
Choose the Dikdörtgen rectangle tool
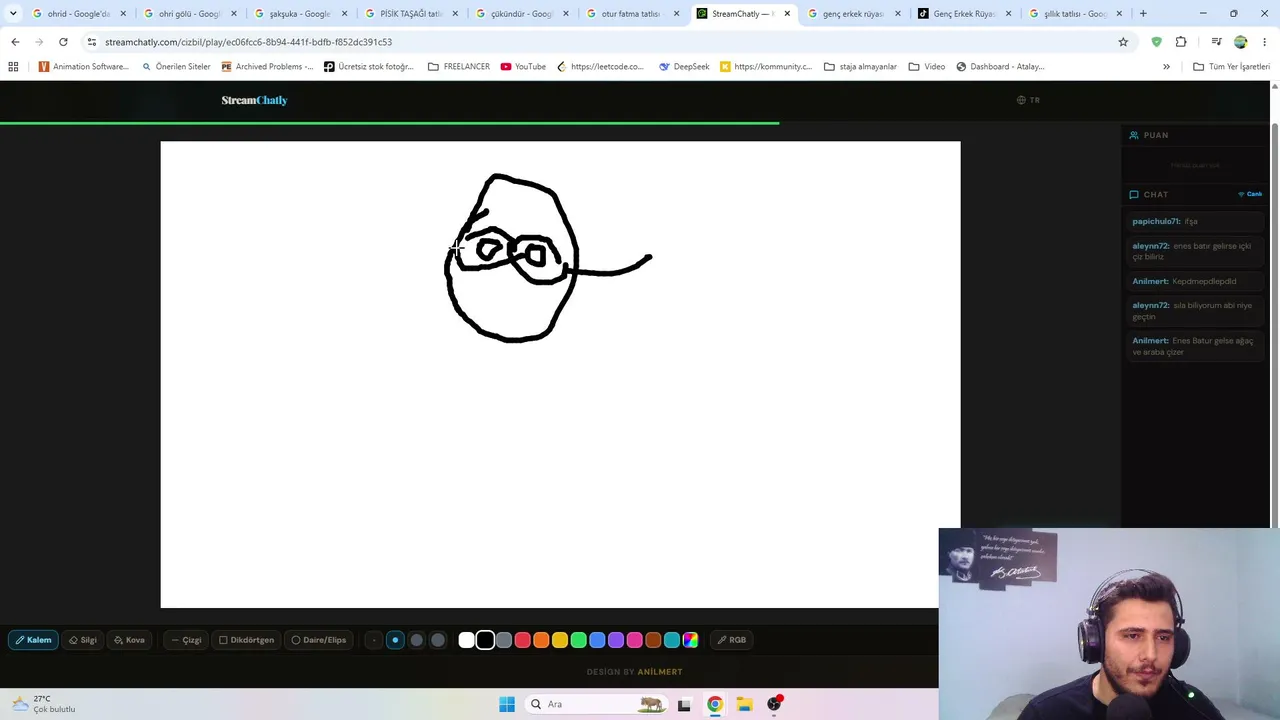tap(246, 640)
